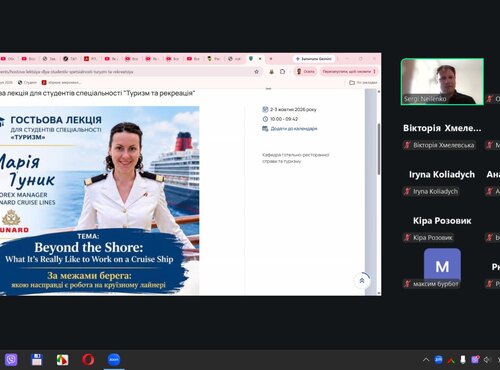Screen dimensions: 500x370
Task: Open the Opera browser taskbar icon
Action: (x=88, y=360)
